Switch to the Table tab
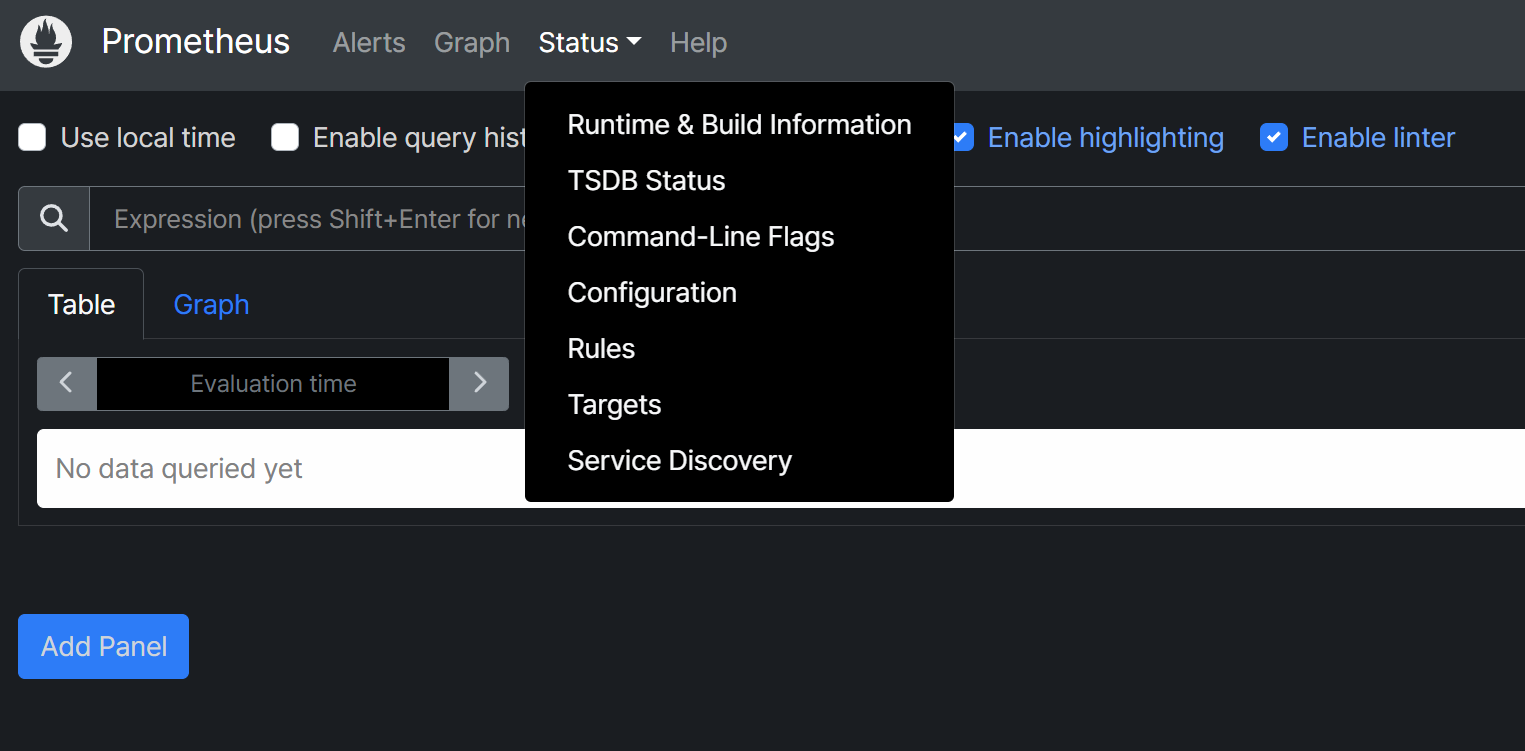This screenshot has width=1525, height=751. 81,304
